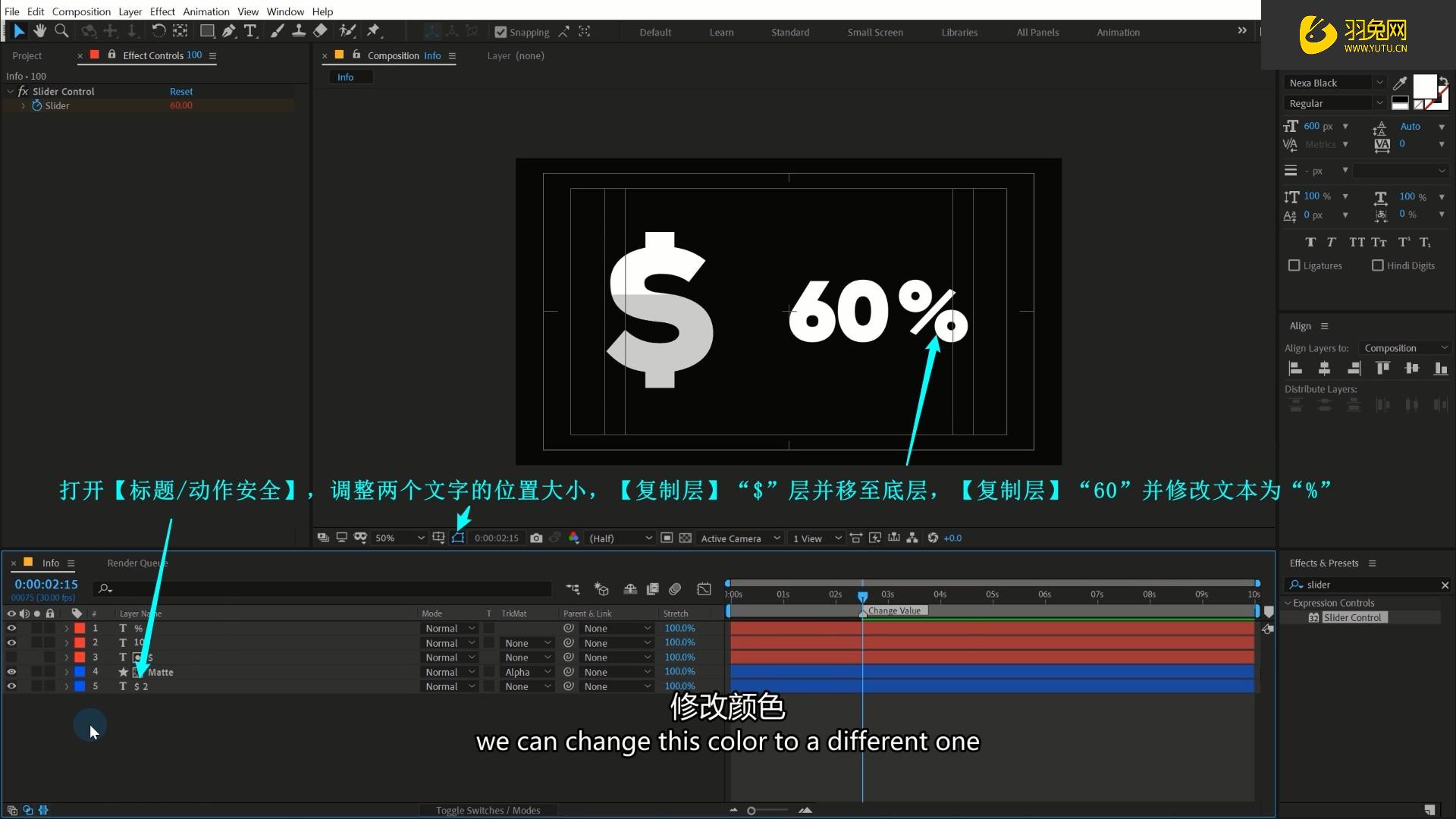Click the eyedropper in Character panel
Viewport: 1456px width, 819px height.
[1400, 83]
